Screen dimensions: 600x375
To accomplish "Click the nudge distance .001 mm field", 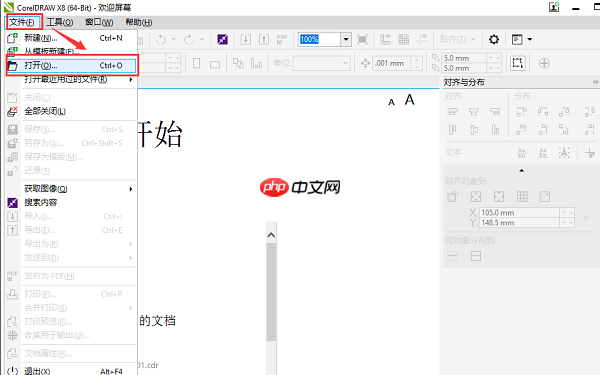I will (391, 63).
